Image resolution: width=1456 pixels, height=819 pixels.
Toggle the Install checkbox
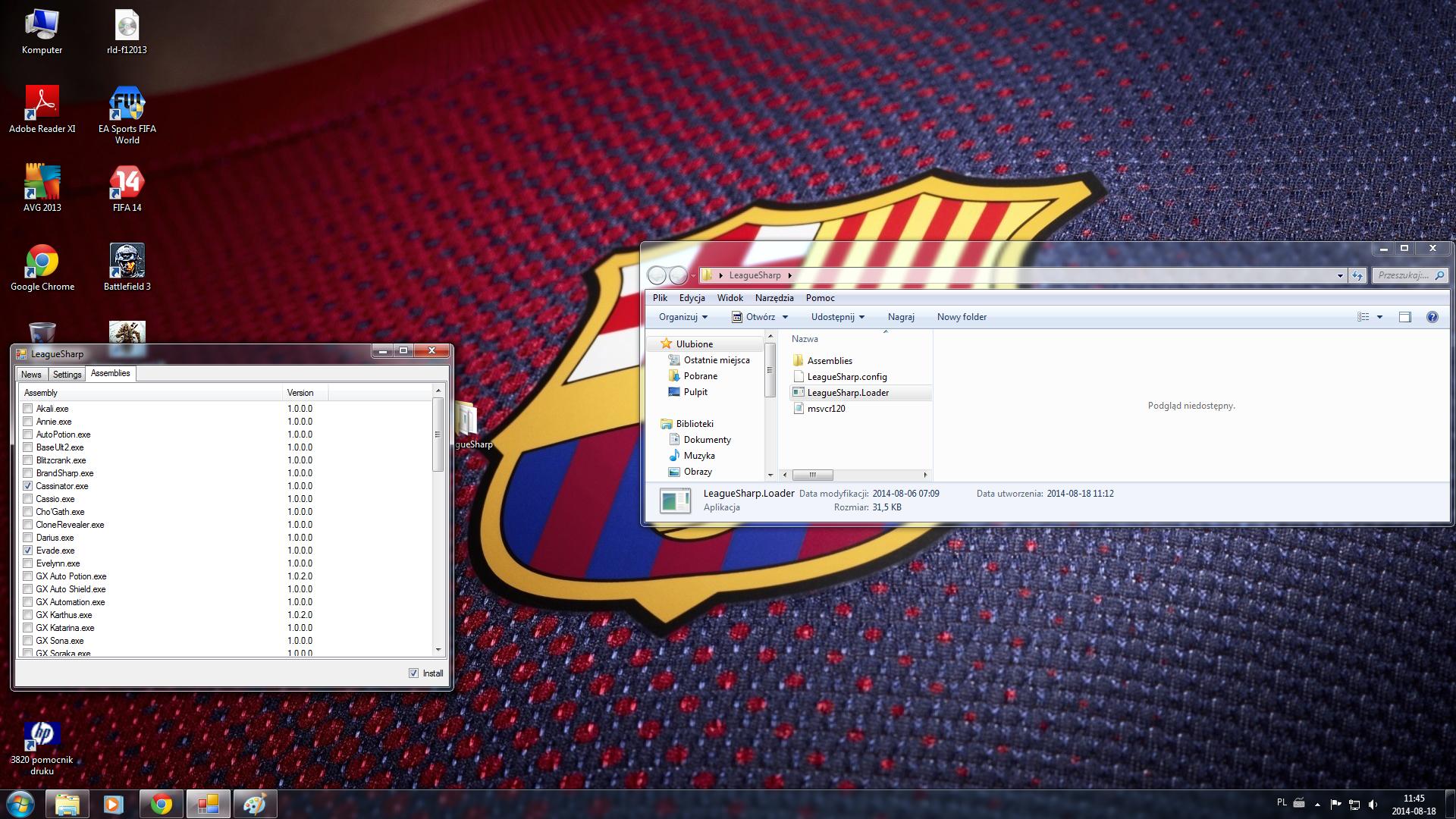[413, 673]
